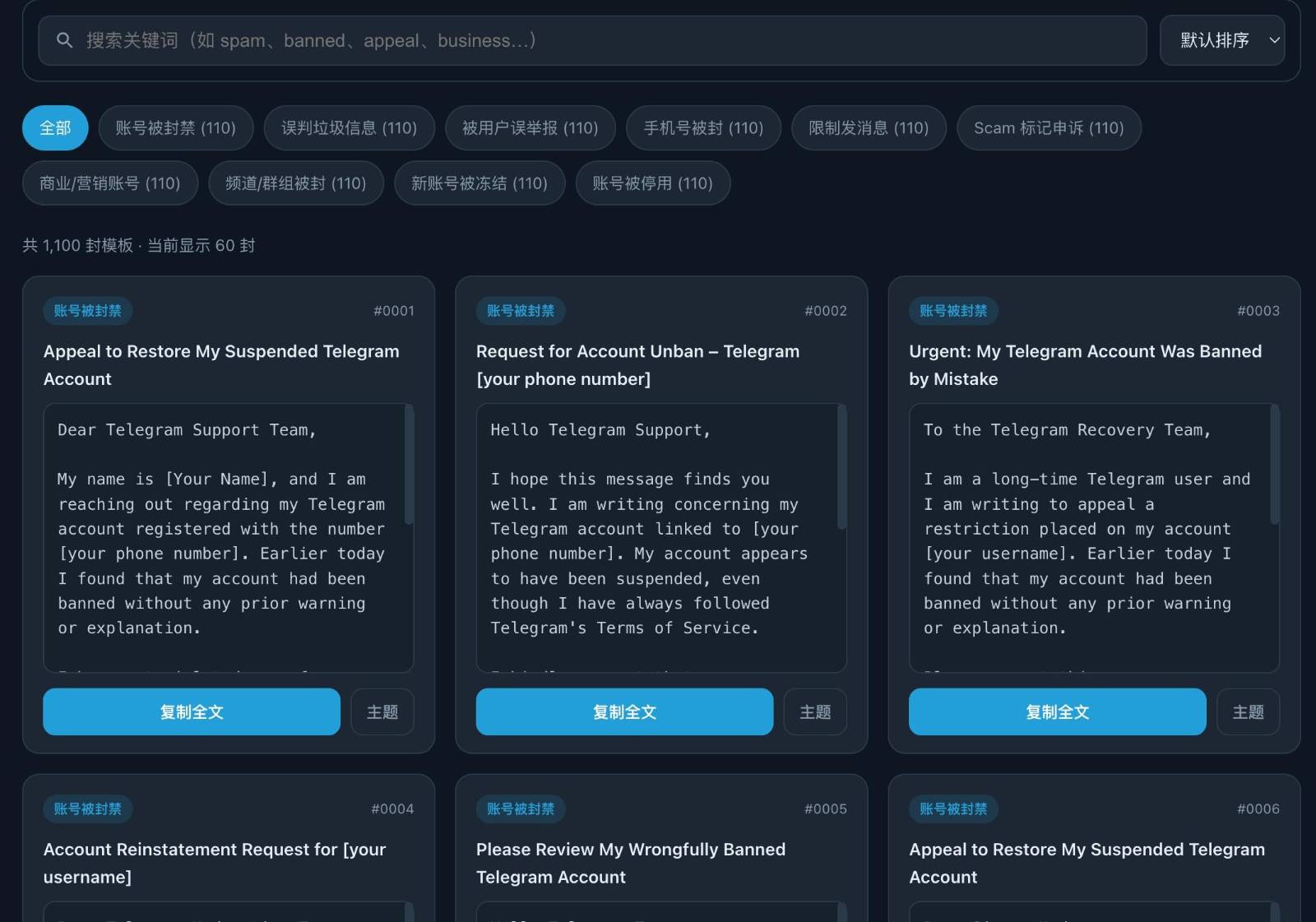Open the 默认排序 sort dropdown
The height and width of the screenshot is (922, 1316).
pyautogui.click(x=1222, y=40)
